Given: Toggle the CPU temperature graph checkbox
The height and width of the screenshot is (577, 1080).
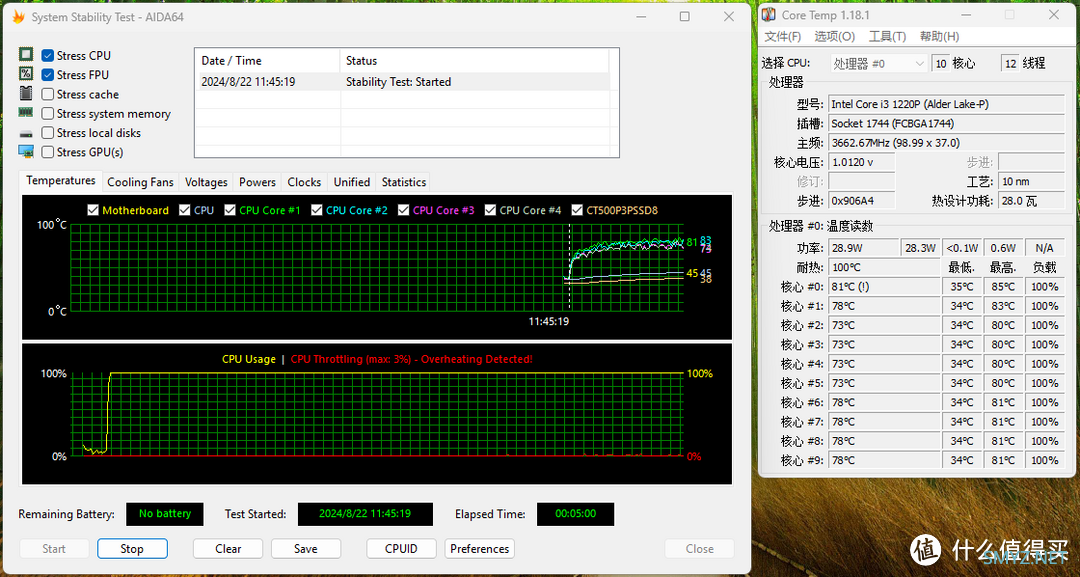Looking at the screenshot, I should (x=185, y=210).
